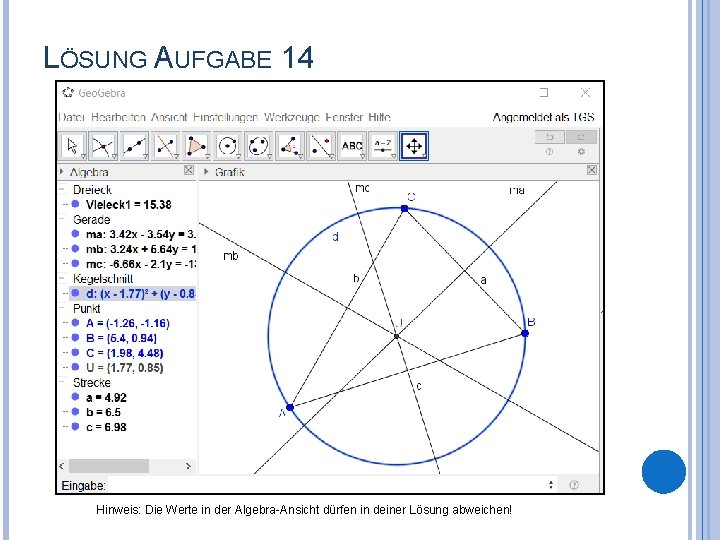Close the Algebra view panel

point(189,170)
